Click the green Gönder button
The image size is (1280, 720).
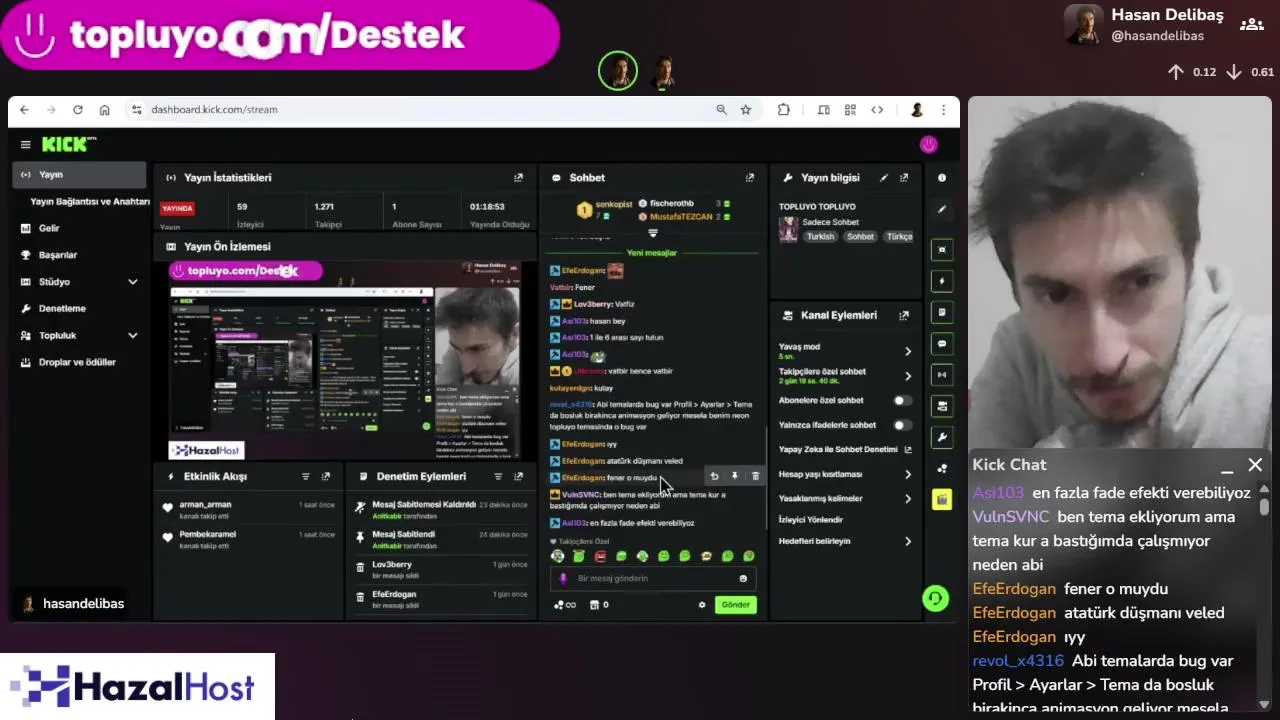[736, 605]
